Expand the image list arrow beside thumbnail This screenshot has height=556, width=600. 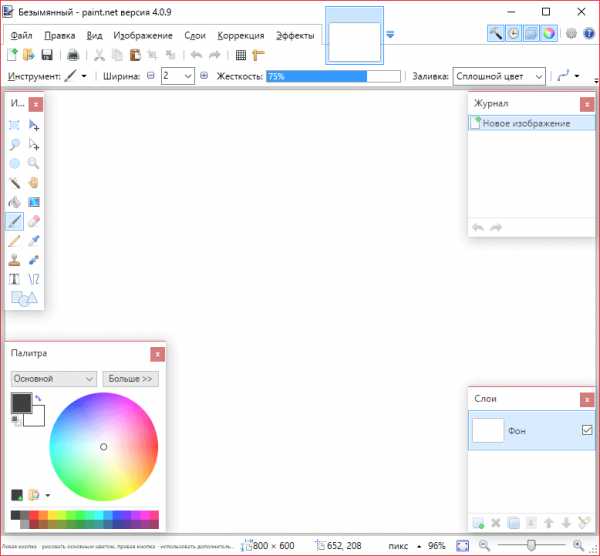[390, 34]
